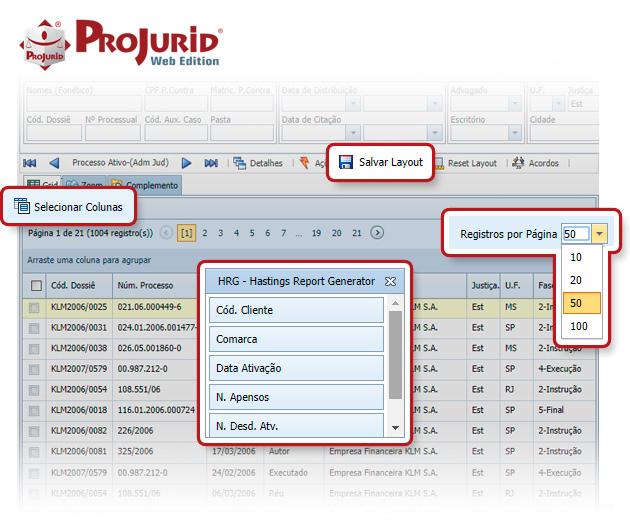Click the Salvar Layout disk icon
Viewport: 630px width, 530px height.
[x=345, y=162]
